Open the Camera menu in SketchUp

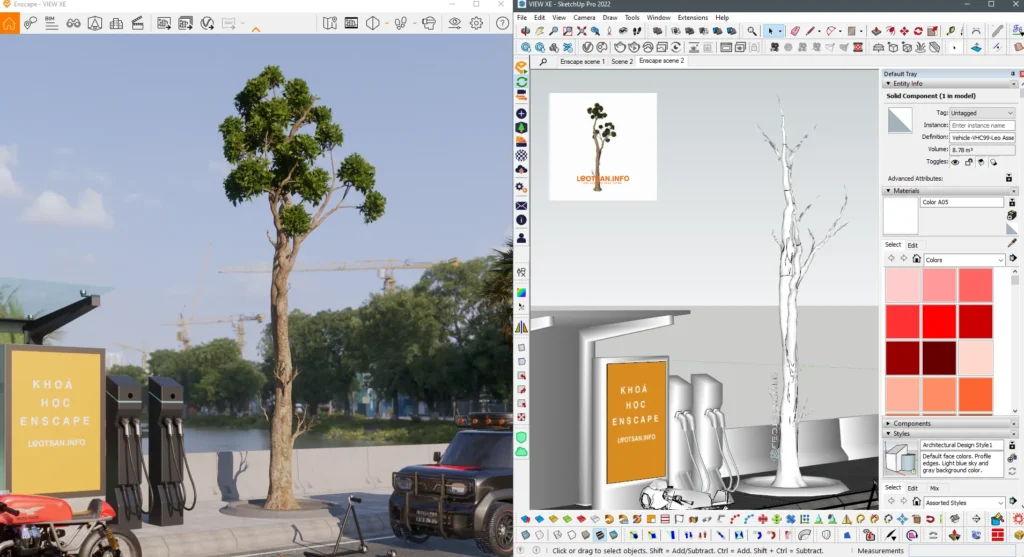(584, 18)
